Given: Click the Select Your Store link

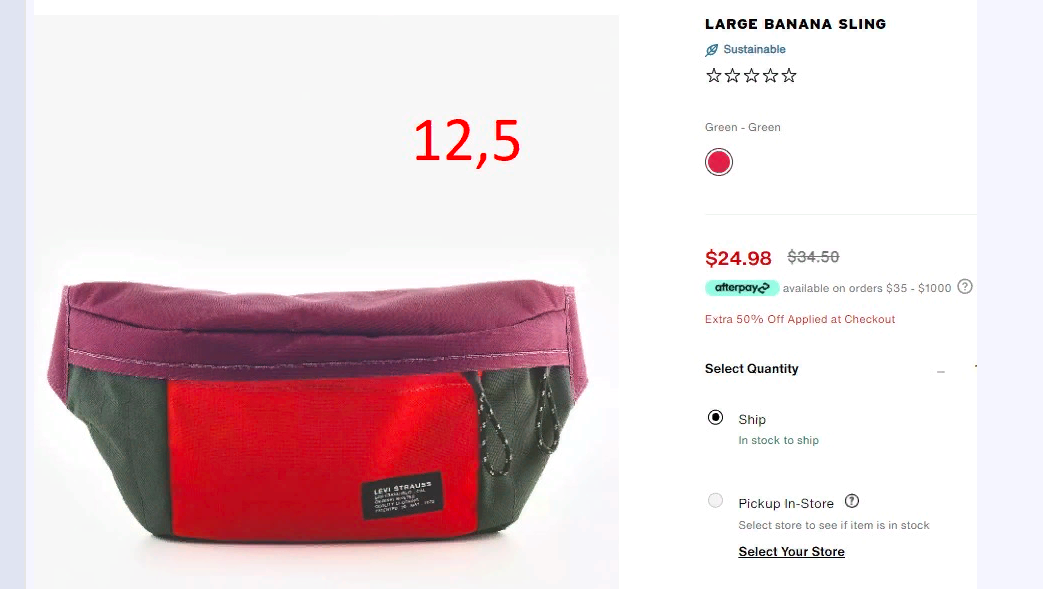Looking at the screenshot, I should pyautogui.click(x=792, y=552).
